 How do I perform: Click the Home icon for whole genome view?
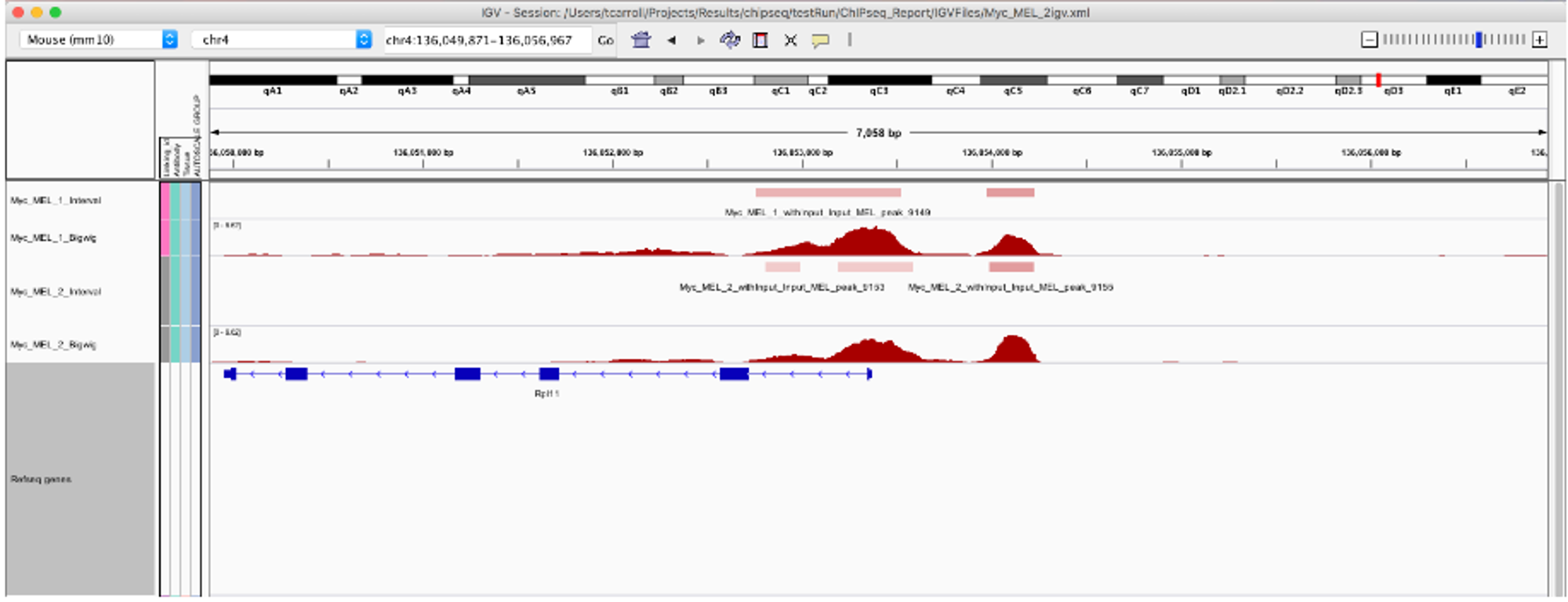coord(641,39)
